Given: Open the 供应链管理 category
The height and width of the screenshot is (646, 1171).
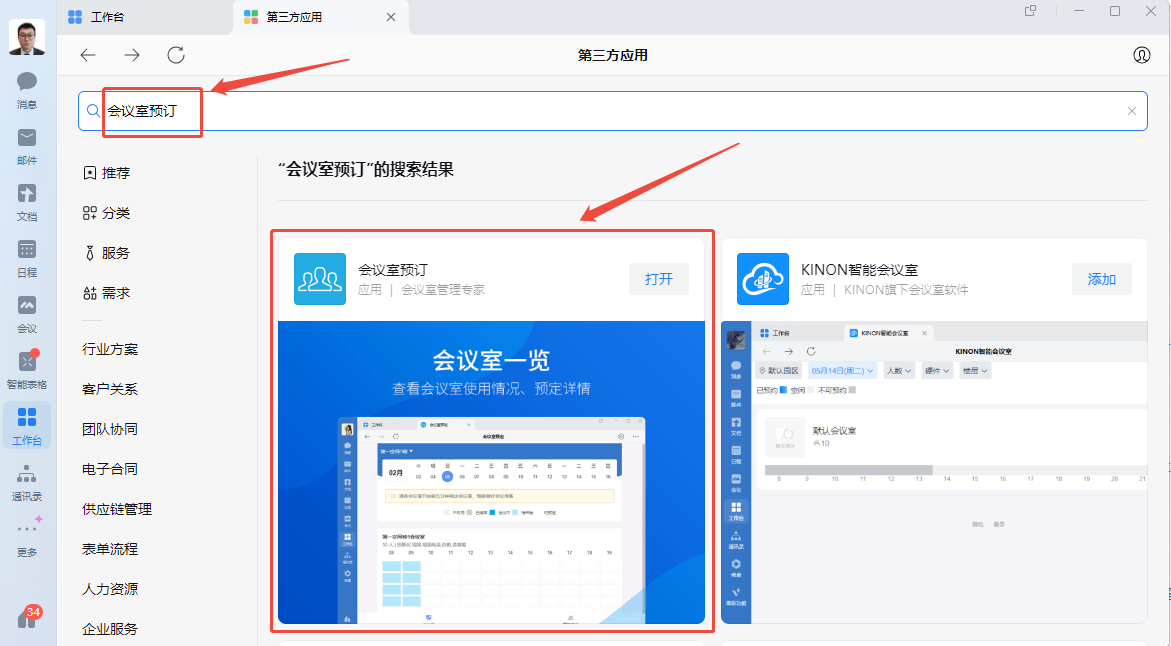Looking at the screenshot, I should (x=117, y=509).
